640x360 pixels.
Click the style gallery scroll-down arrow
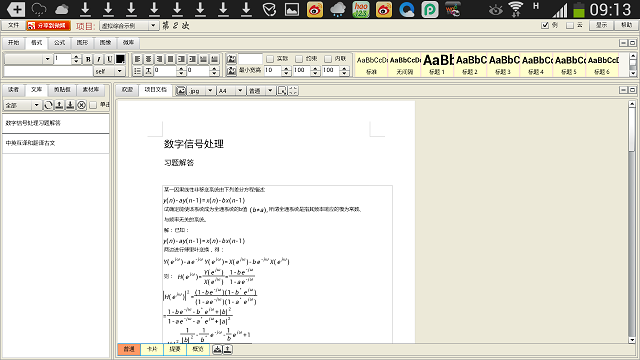[633, 73]
